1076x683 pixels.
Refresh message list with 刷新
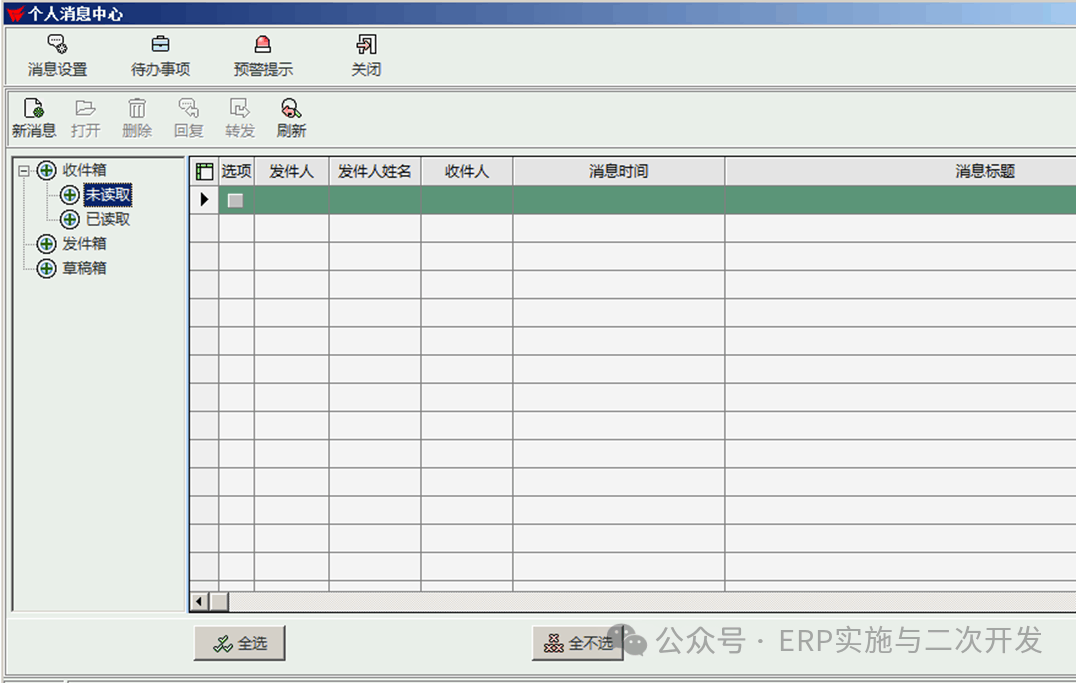[x=291, y=118]
